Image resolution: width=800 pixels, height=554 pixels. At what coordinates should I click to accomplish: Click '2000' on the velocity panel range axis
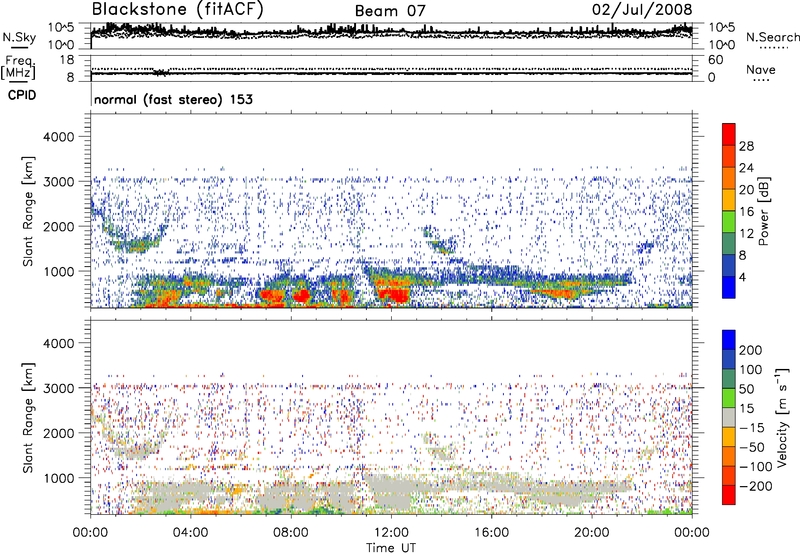pos(58,433)
